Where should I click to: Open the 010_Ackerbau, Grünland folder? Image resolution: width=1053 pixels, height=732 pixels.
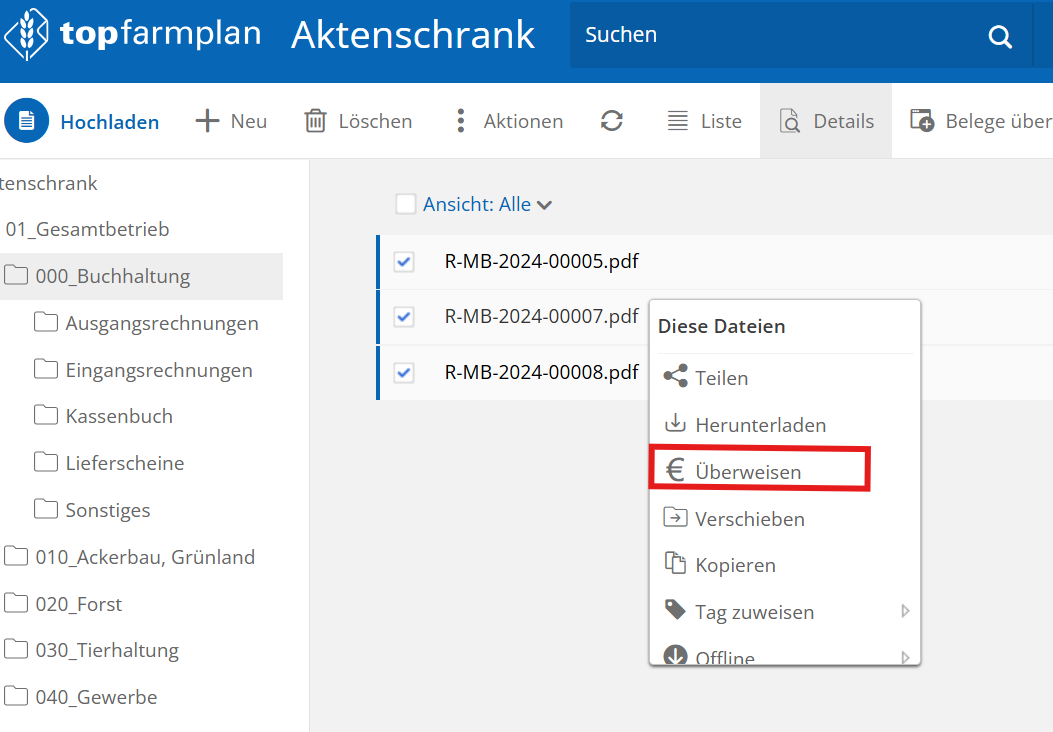pyautogui.click(x=144, y=557)
